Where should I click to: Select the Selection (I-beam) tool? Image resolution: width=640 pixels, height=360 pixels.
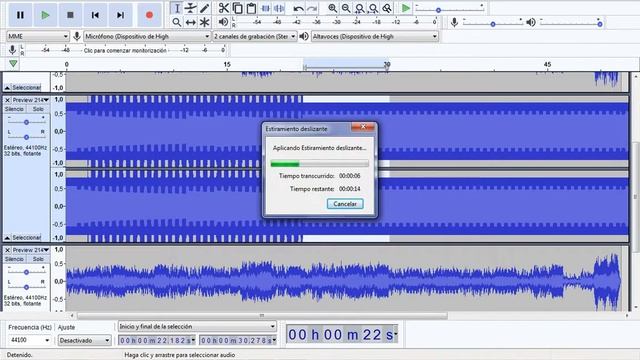[x=177, y=8]
